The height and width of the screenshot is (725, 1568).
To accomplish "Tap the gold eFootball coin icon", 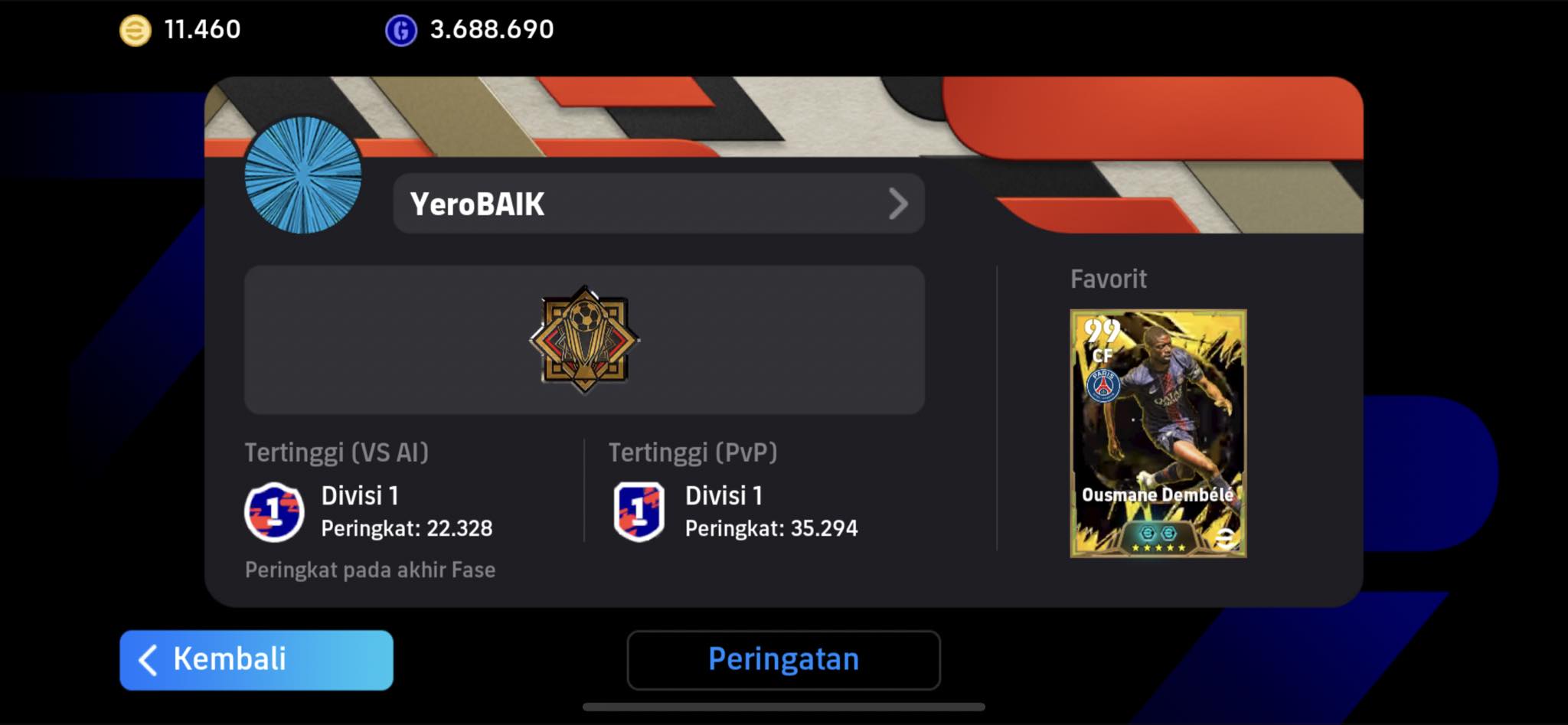I will click(136, 31).
